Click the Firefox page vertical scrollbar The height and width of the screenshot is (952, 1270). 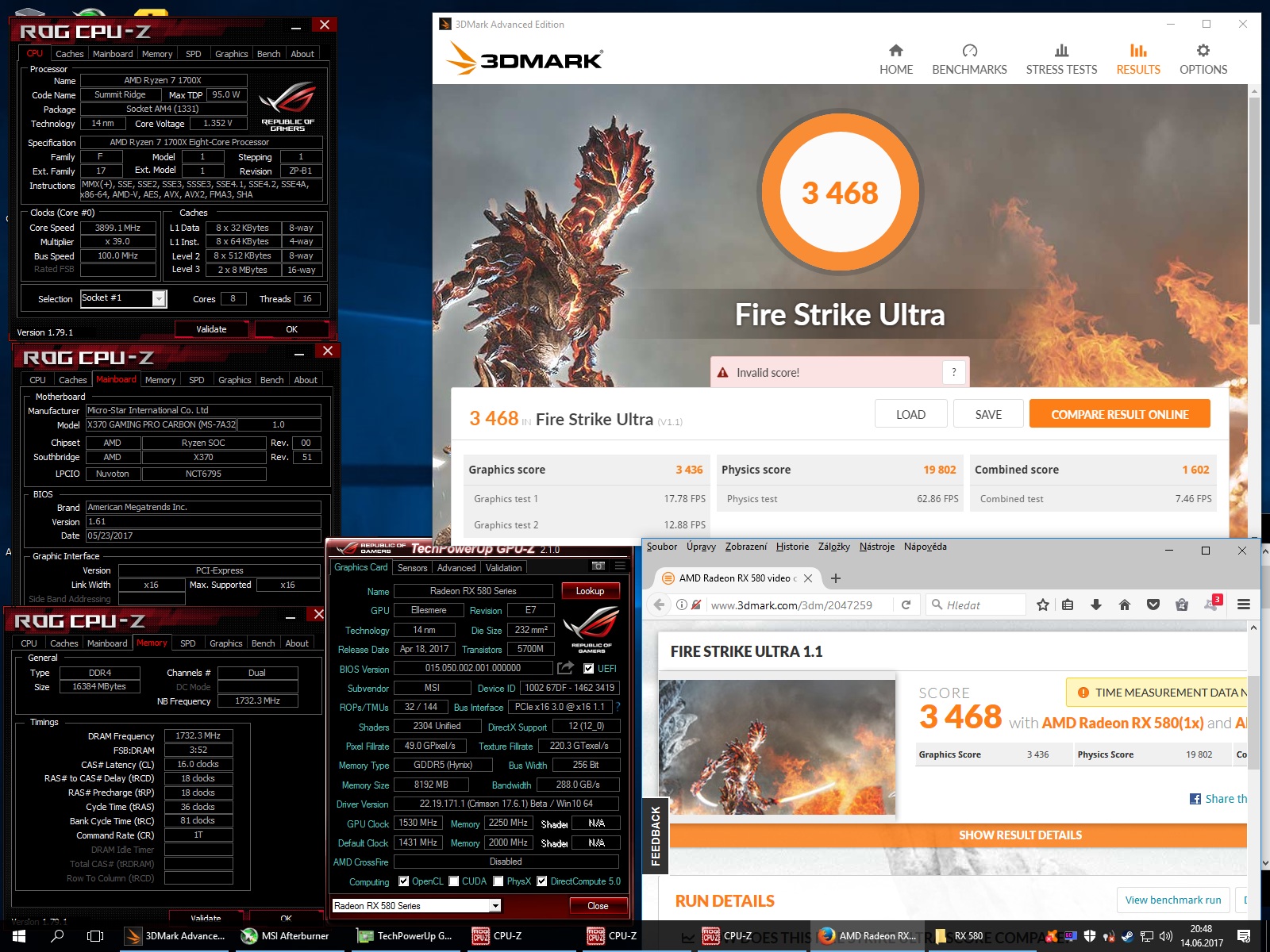pyautogui.click(x=1254, y=722)
